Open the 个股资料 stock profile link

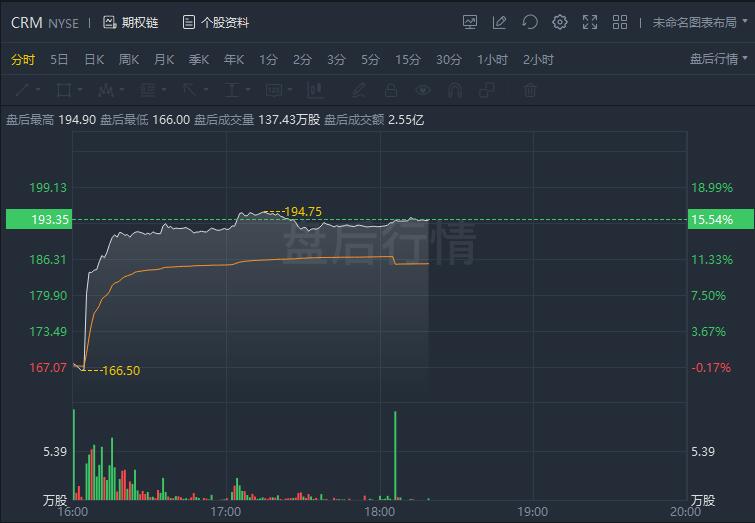click(225, 22)
